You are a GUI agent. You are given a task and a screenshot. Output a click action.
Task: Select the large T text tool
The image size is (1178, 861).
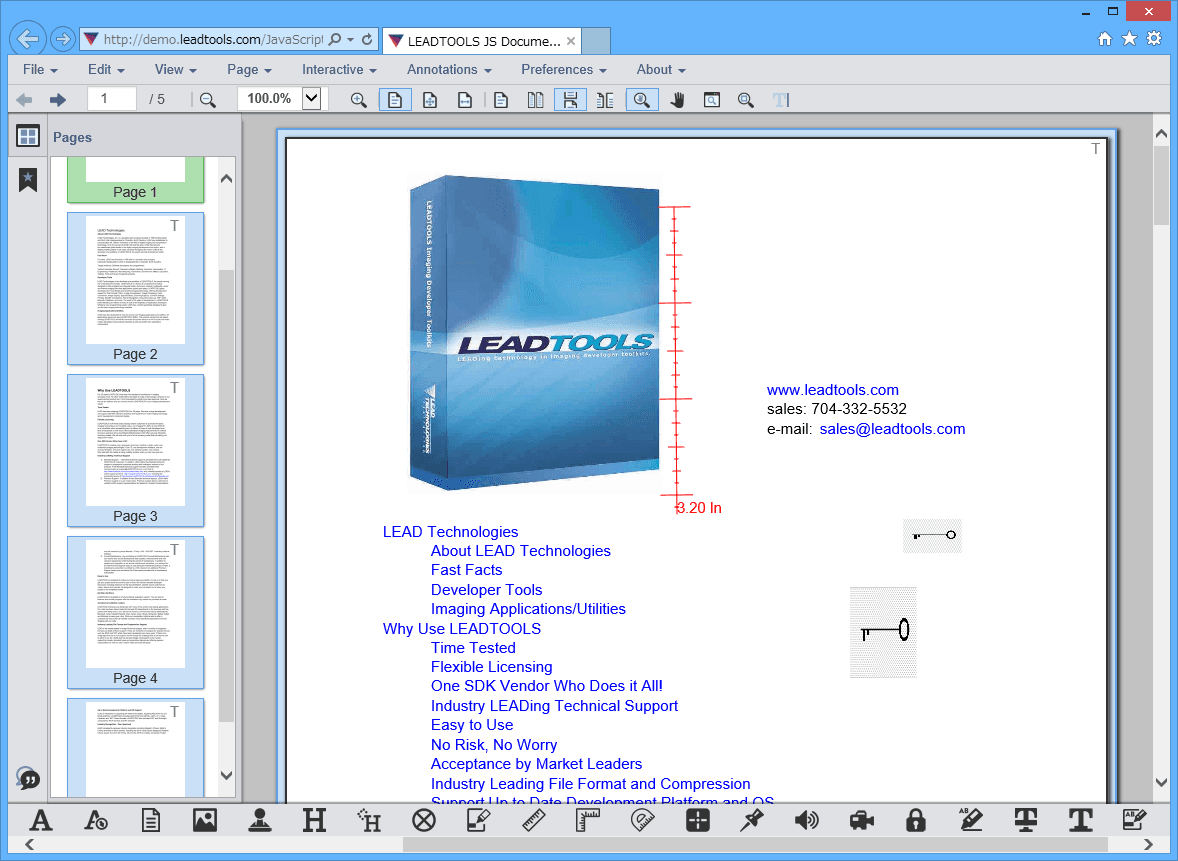(x=1080, y=820)
